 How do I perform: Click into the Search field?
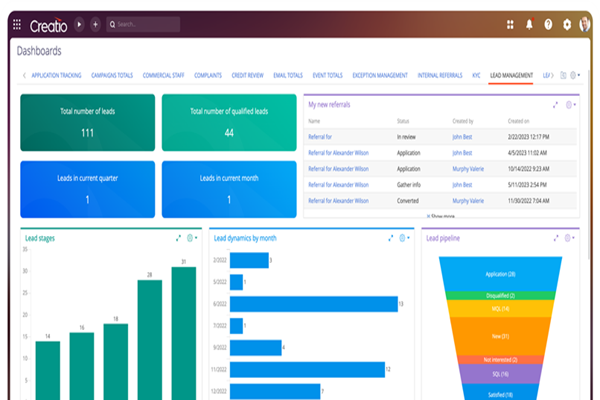(x=150, y=24)
